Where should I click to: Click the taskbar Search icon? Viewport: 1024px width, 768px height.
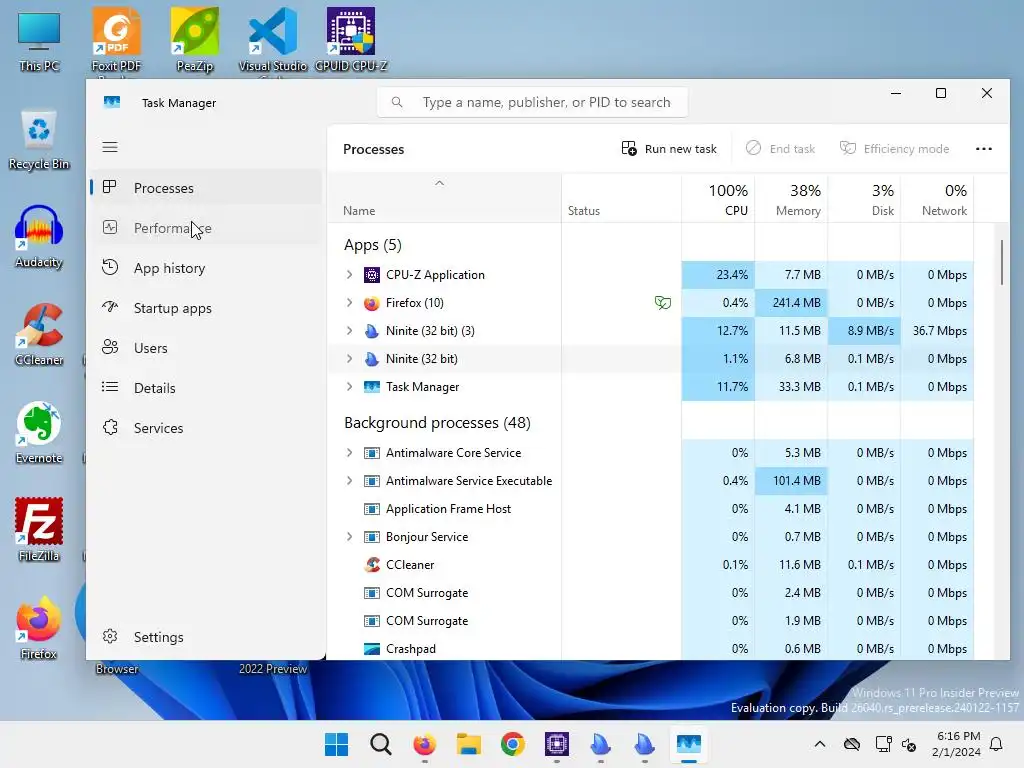(381, 744)
